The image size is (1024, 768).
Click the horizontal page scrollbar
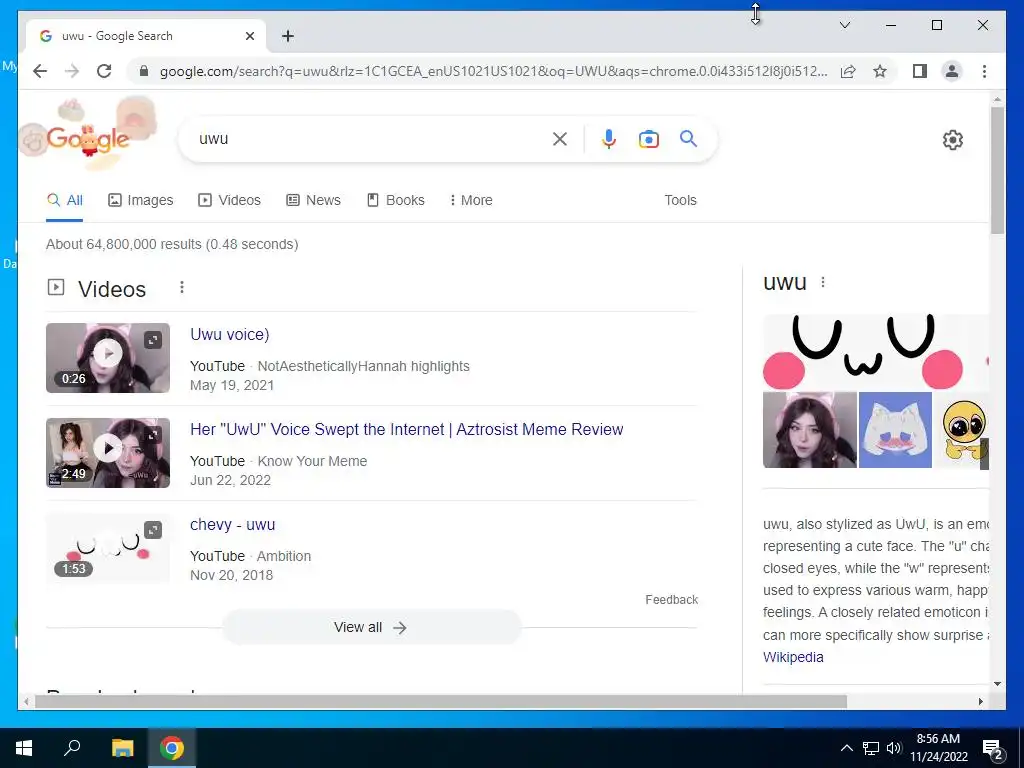tap(441, 701)
